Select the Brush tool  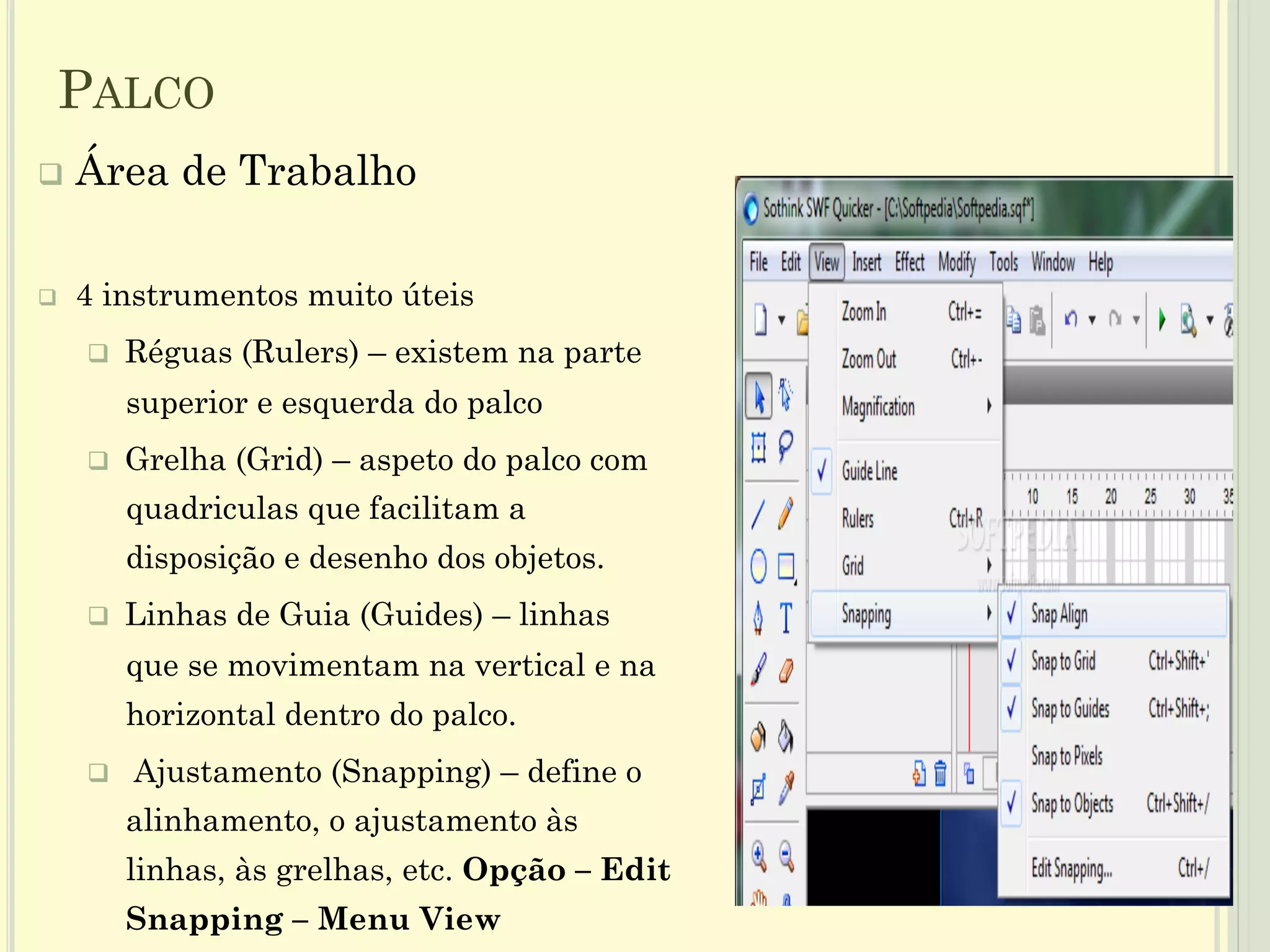tap(758, 669)
